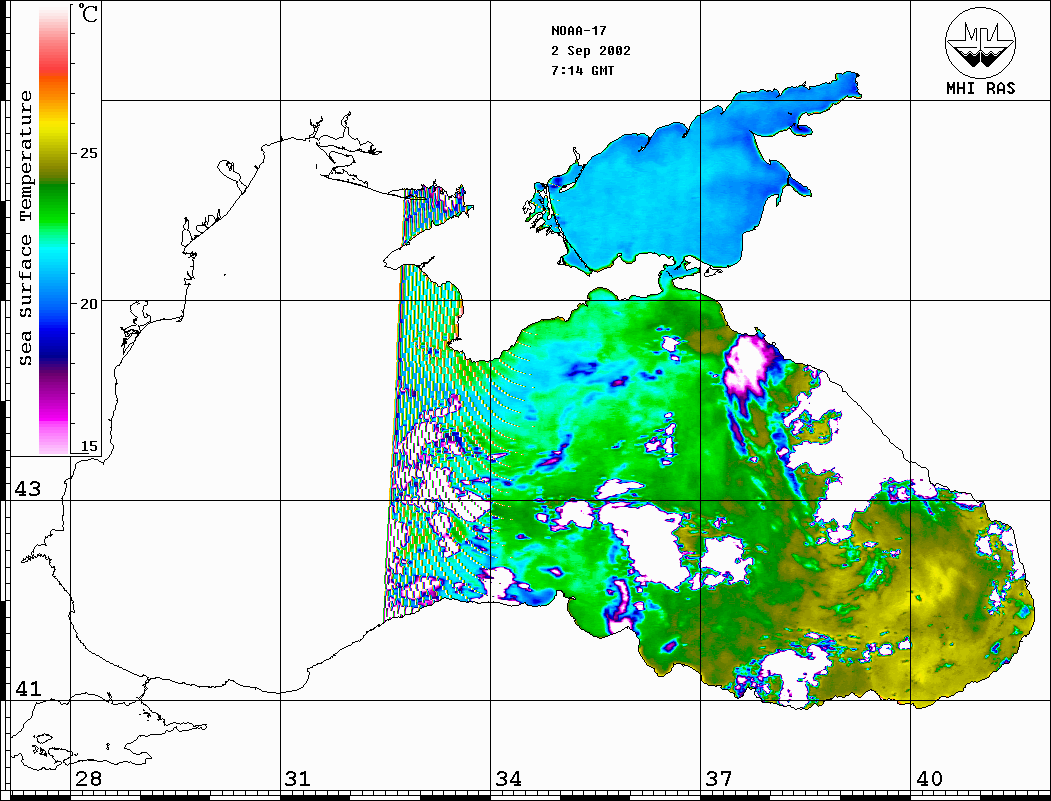
Task: Click the 'MHI RAS' label text
Action: (981, 88)
